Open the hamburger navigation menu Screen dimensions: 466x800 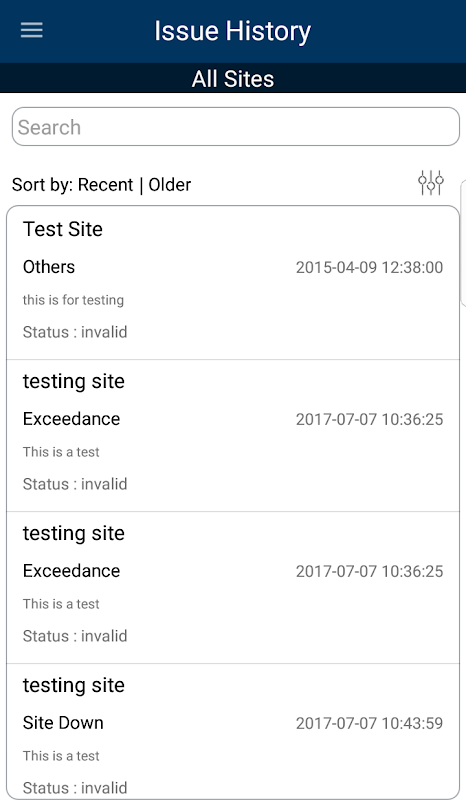tap(32, 30)
